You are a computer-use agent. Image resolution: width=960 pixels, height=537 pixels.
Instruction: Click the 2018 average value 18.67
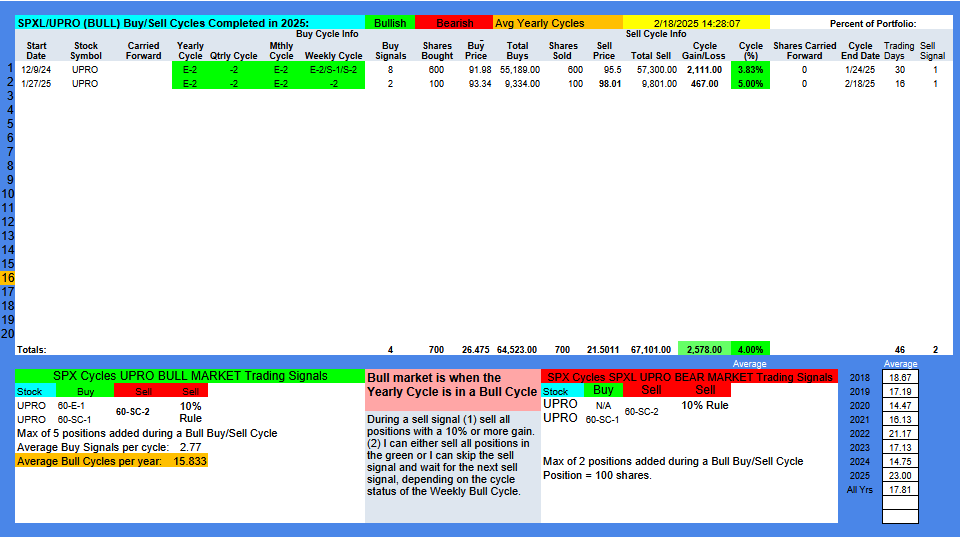(900, 378)
